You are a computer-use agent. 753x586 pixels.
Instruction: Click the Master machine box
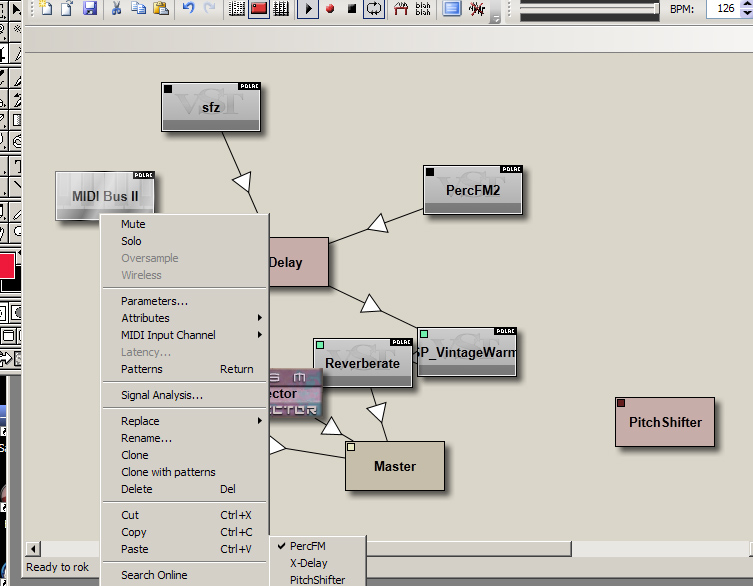pos(394,466)
